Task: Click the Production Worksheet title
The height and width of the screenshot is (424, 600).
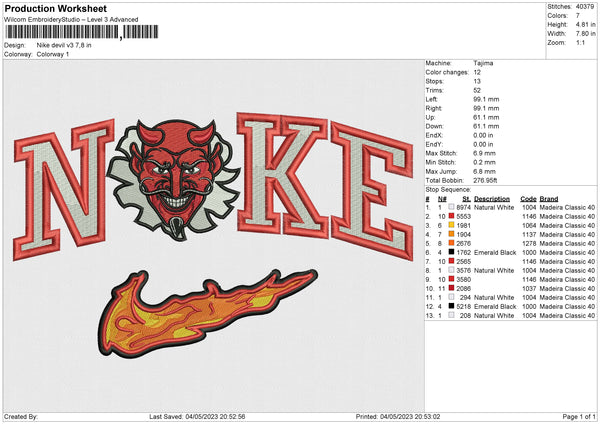Action: [x=55, y=8]
